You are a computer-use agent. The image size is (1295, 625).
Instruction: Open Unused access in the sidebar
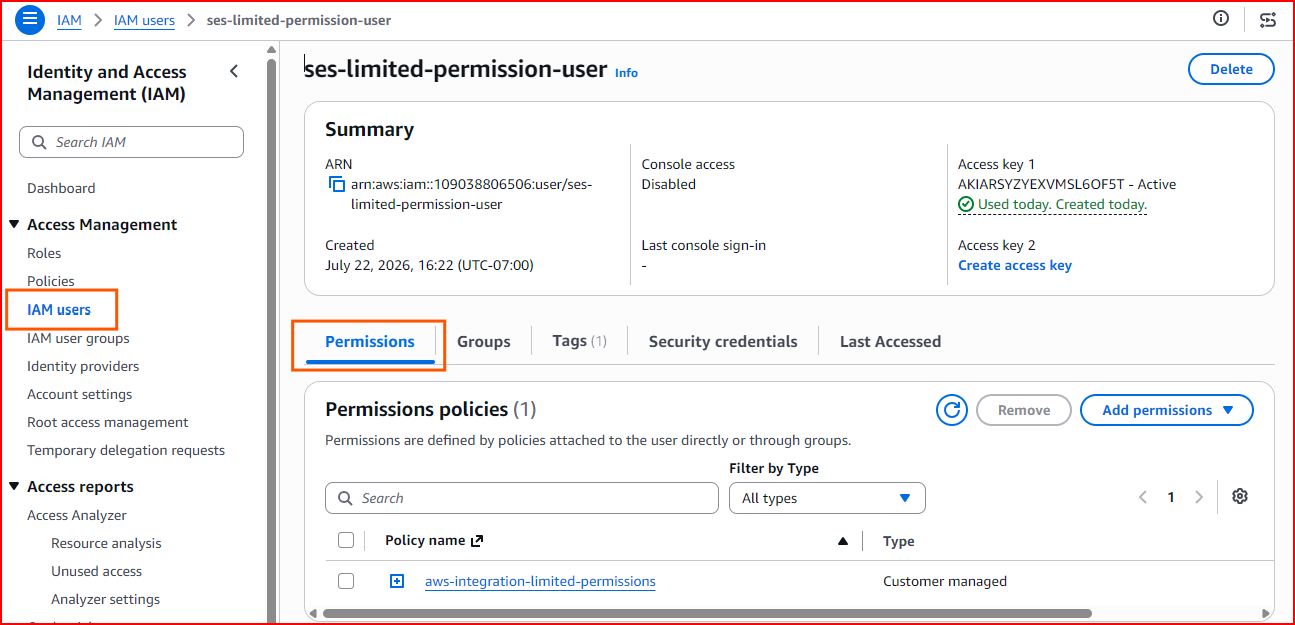(97, 571)
